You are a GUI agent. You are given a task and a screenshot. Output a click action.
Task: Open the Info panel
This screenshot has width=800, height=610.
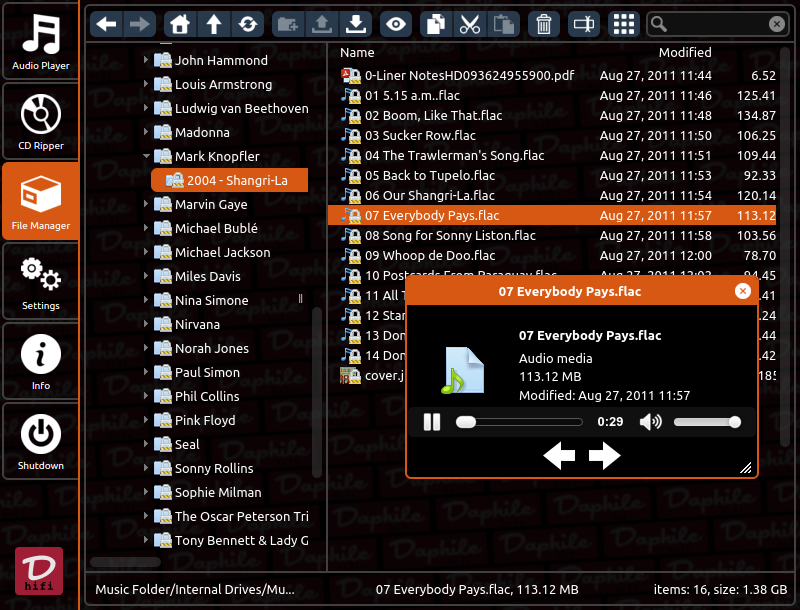click(40, 362)
